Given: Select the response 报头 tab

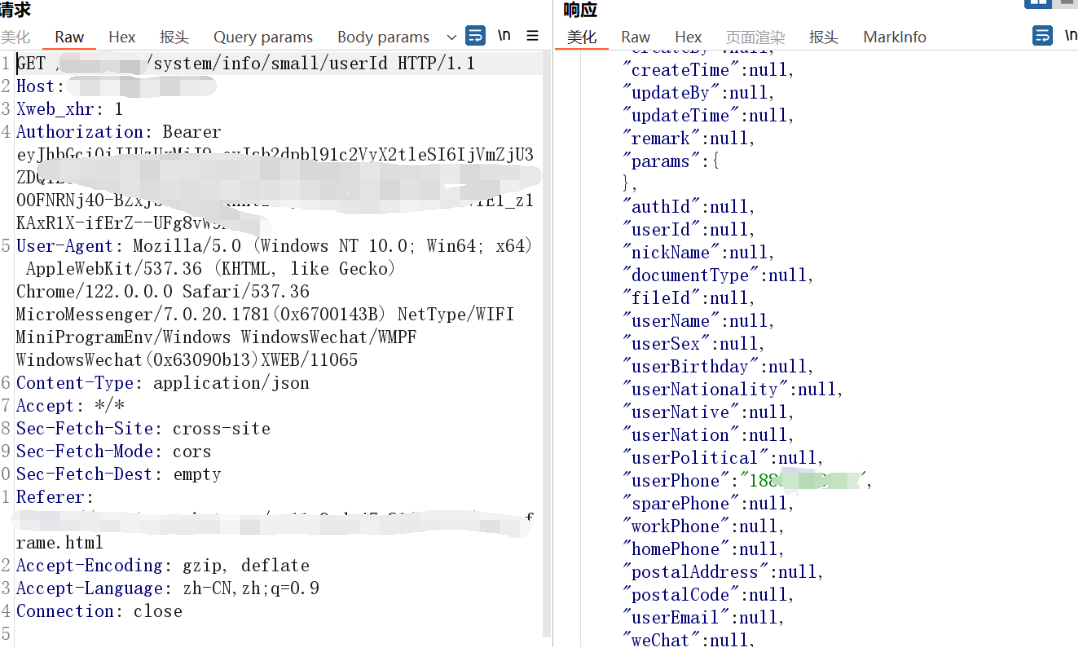Looking at the screenshot, I should pos(823,37).
